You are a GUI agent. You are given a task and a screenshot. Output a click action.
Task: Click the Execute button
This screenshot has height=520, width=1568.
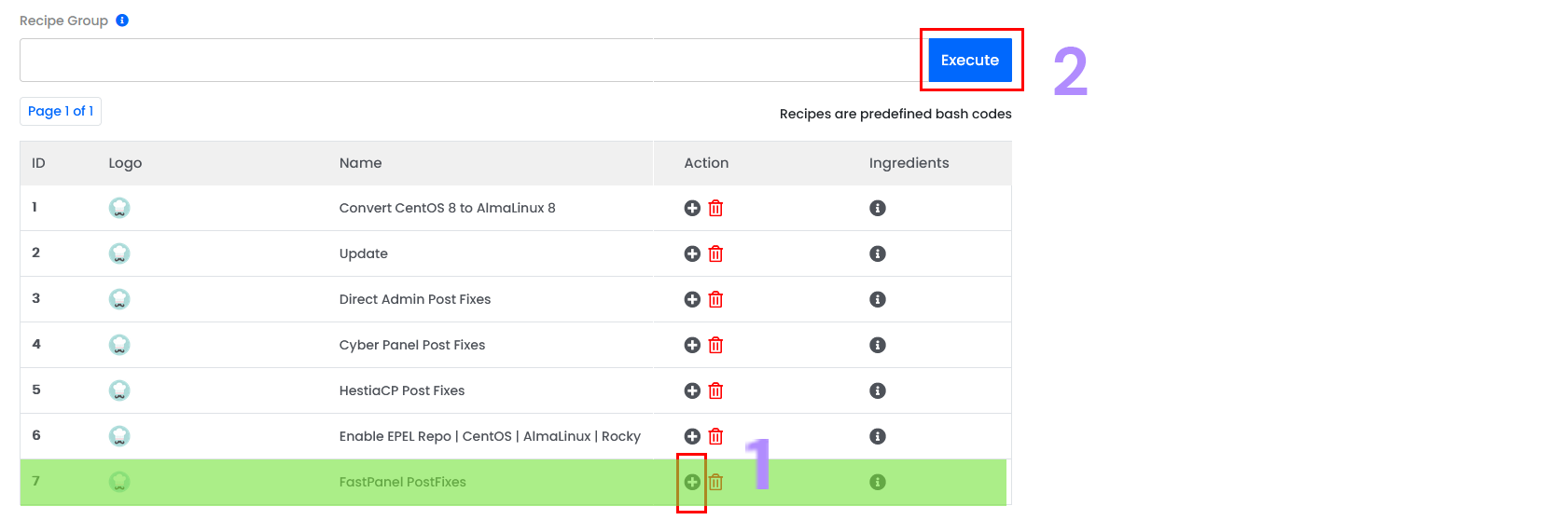coord(970,60)
